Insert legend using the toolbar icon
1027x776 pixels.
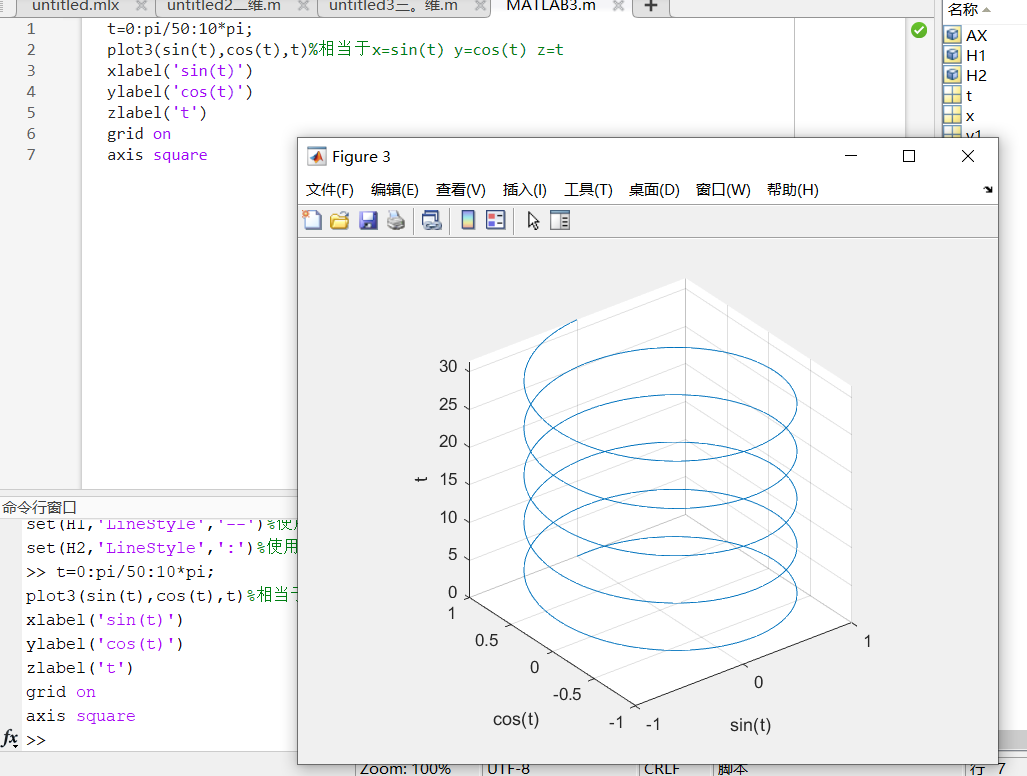click(x=496, y=220)
